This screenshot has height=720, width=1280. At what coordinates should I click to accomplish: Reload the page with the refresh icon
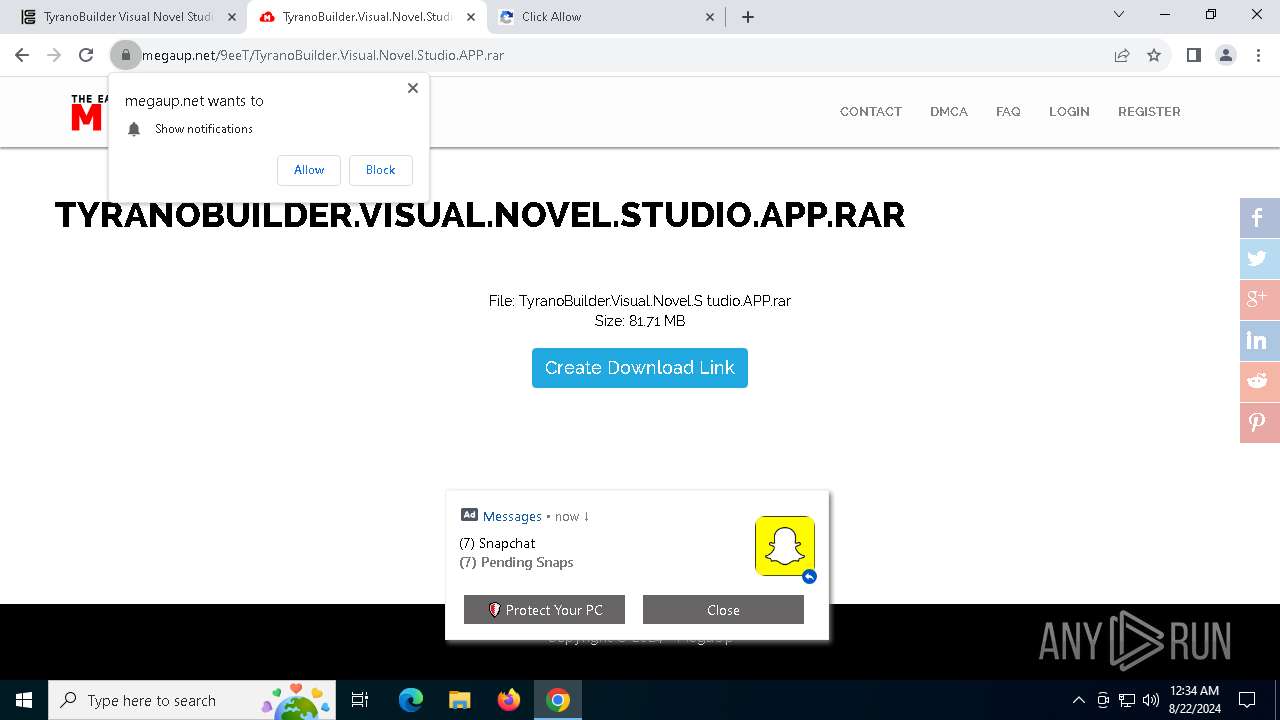pos(86,55)
